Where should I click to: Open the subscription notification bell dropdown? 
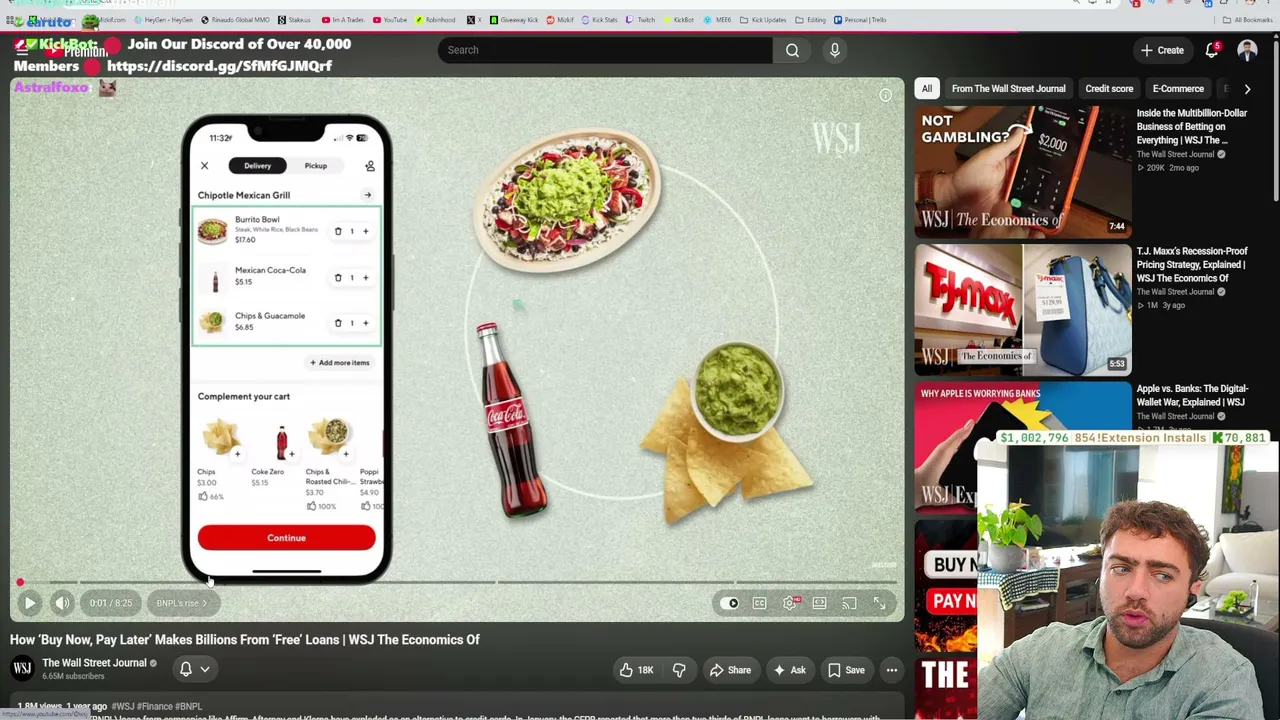(x=195, y=669)
